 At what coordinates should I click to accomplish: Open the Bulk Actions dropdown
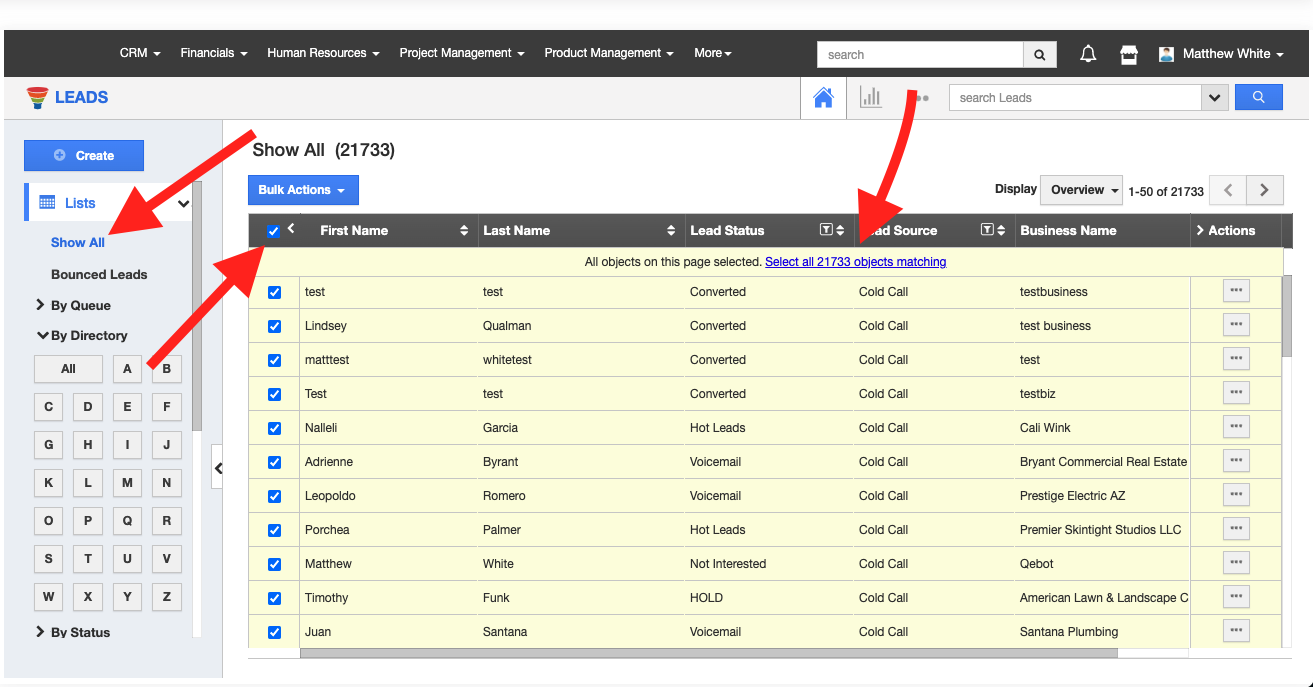(x=302, y=190)
